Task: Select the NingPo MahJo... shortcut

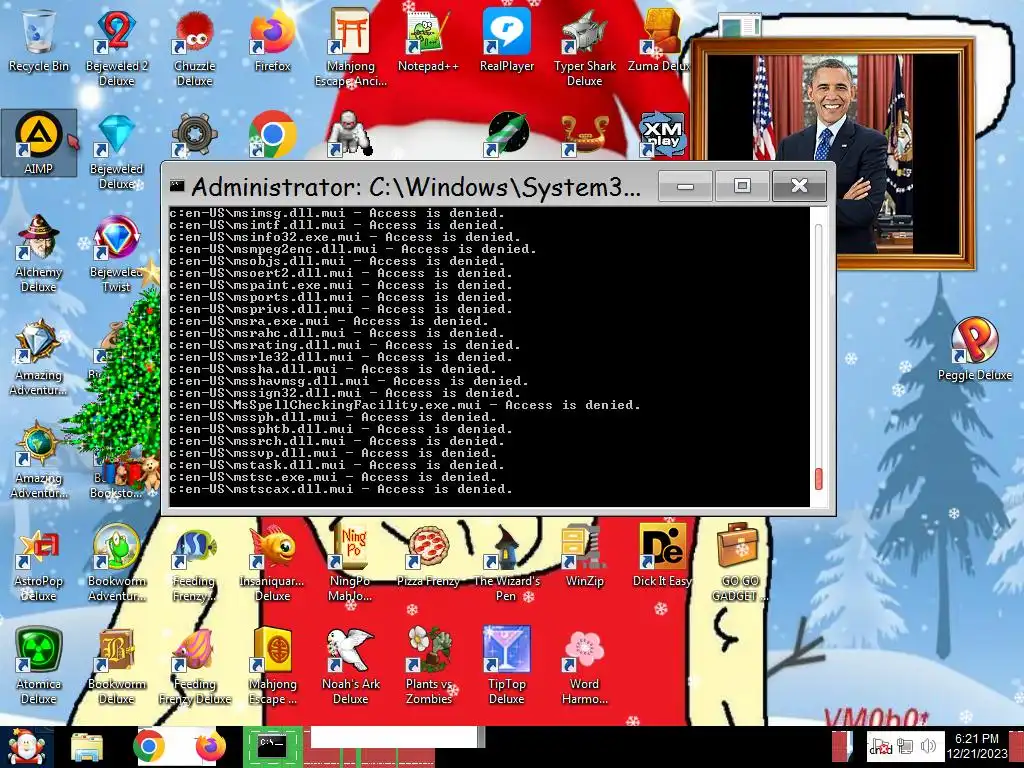Action: pos(351,563)
